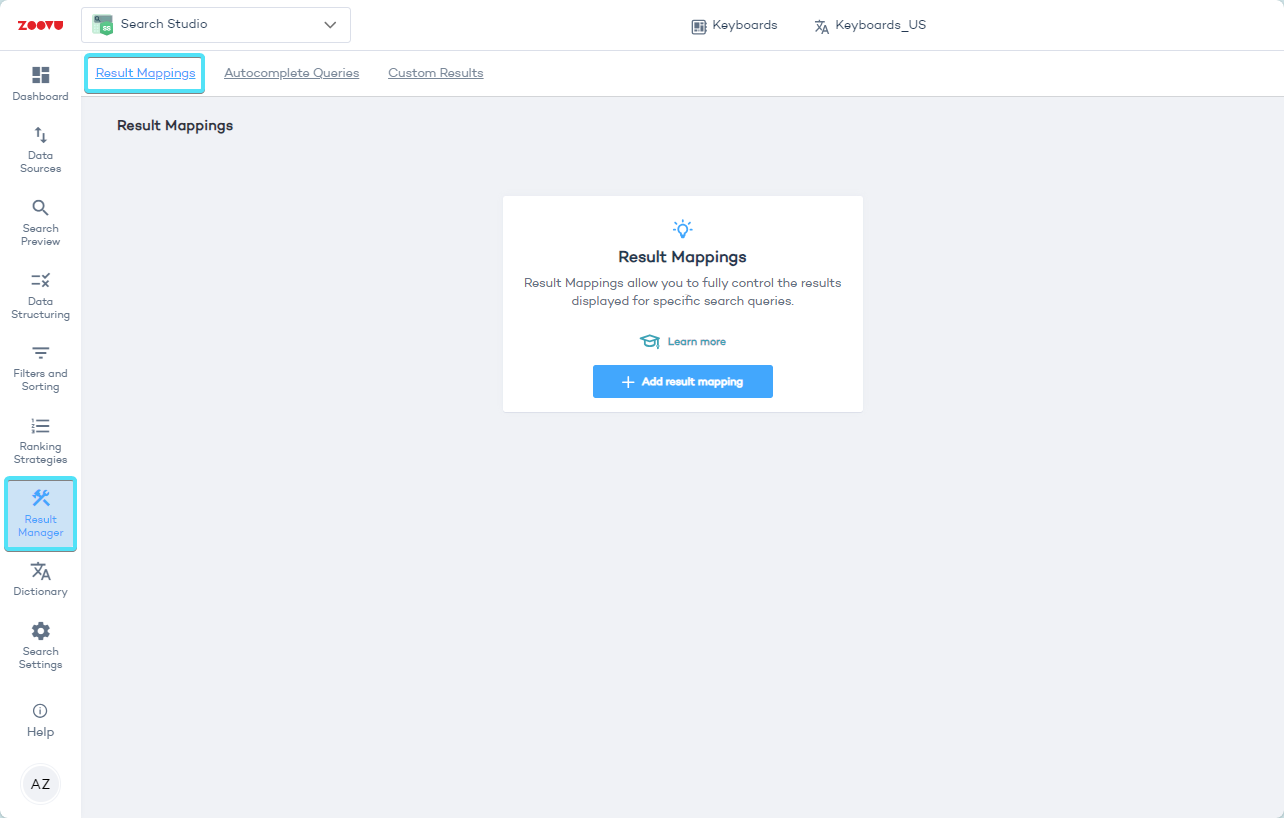1284x818 pixels.
Task: Click the Result Manager tools icon
Action: pyautogui.click(x=41, y=498)
